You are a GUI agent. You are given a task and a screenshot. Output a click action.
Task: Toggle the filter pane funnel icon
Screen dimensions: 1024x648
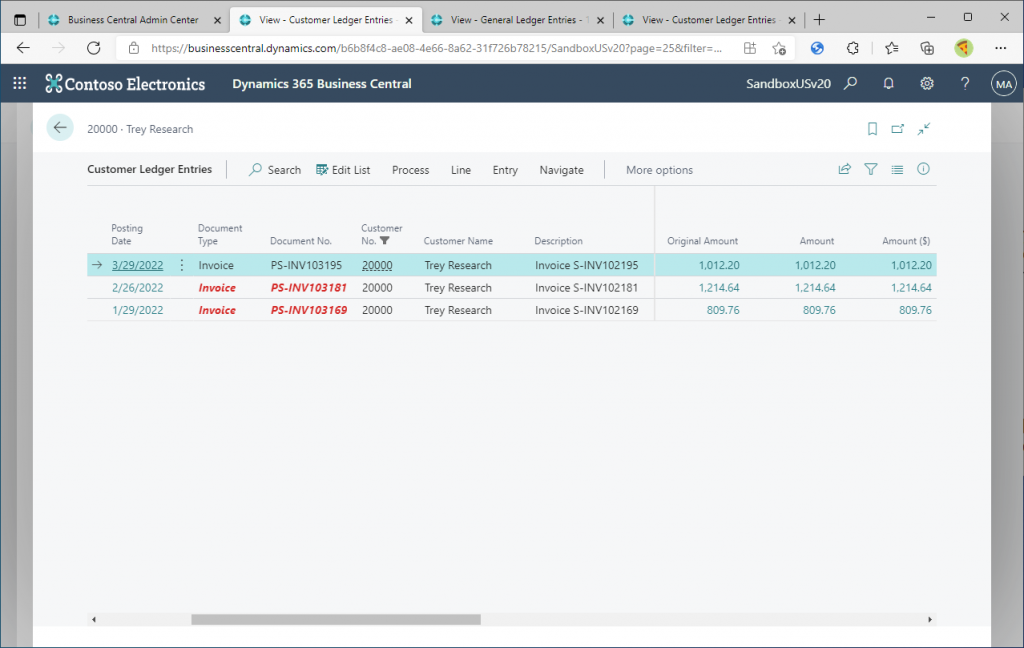click(871, 169)
